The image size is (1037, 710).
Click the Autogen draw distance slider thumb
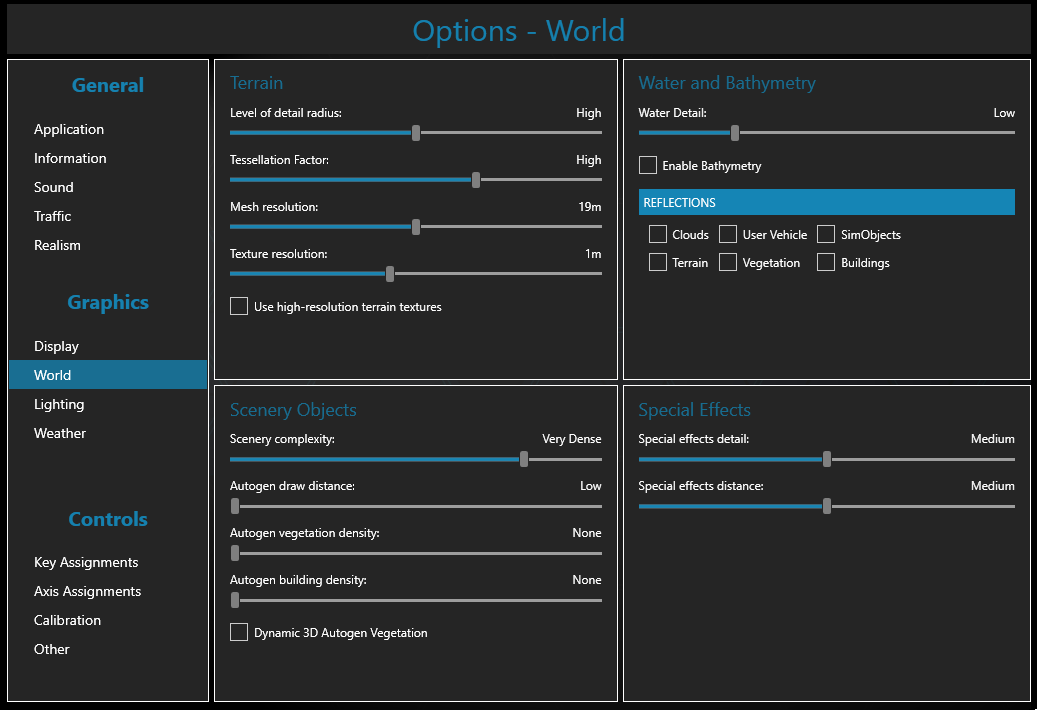tap(235, 506)
